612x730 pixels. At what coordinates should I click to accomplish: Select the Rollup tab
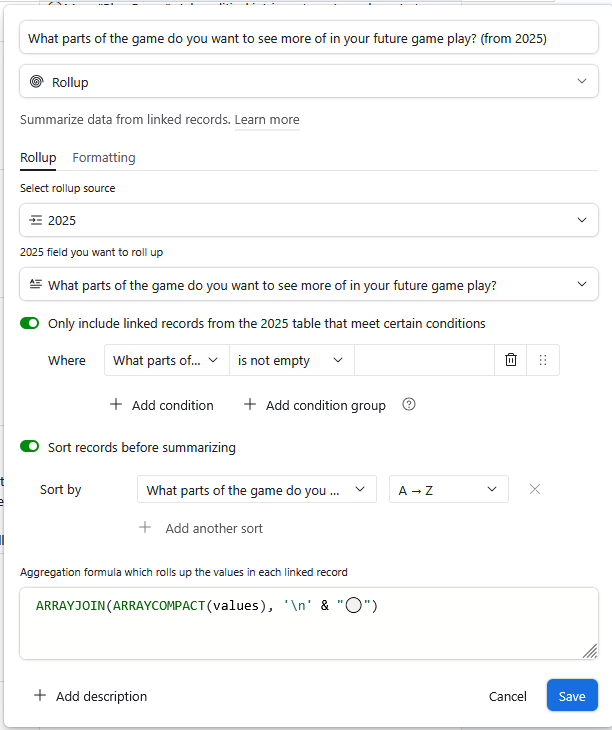[38, 158]
